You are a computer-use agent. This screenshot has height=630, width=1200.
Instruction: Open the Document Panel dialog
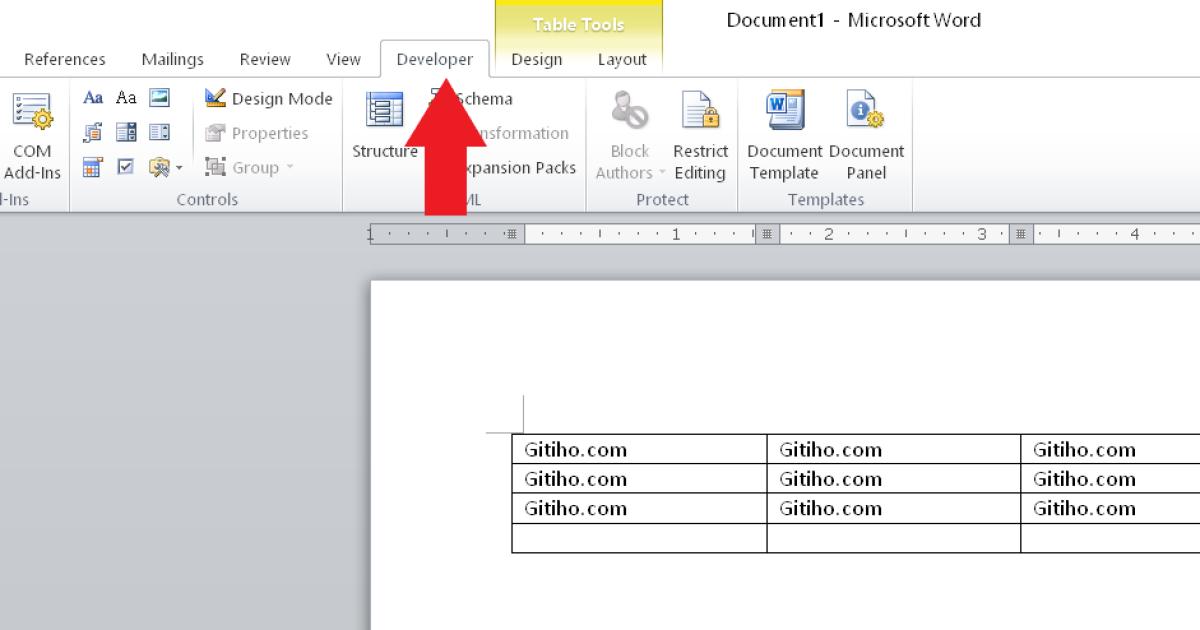866,137
